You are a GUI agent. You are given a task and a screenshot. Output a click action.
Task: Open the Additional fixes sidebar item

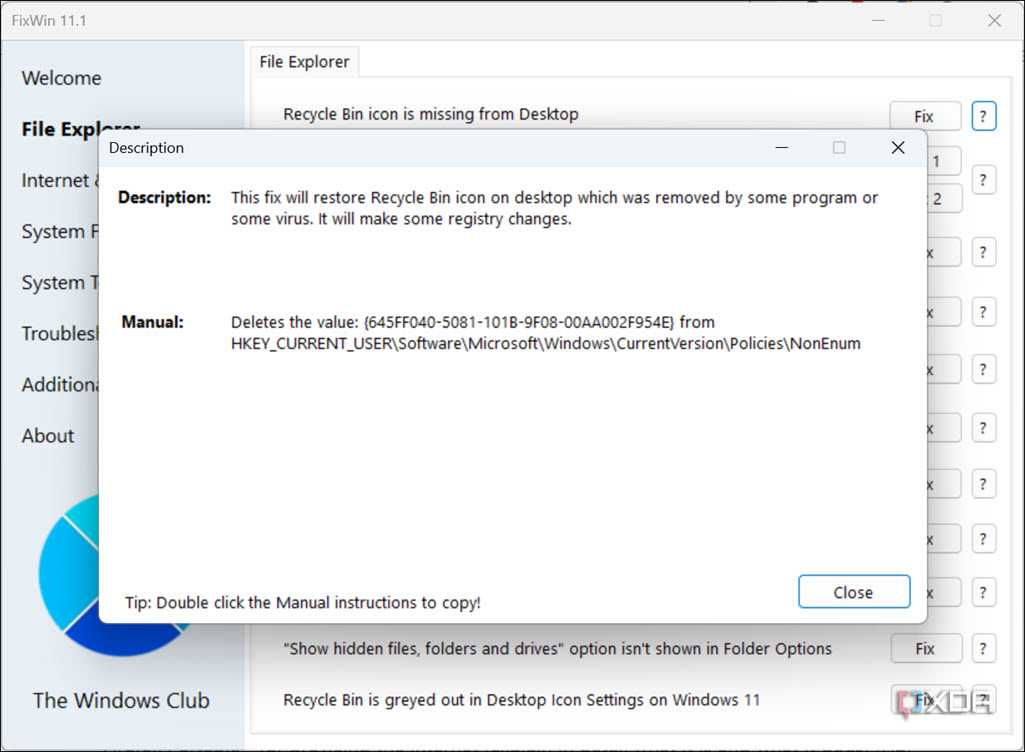click(x=59, y=385)
